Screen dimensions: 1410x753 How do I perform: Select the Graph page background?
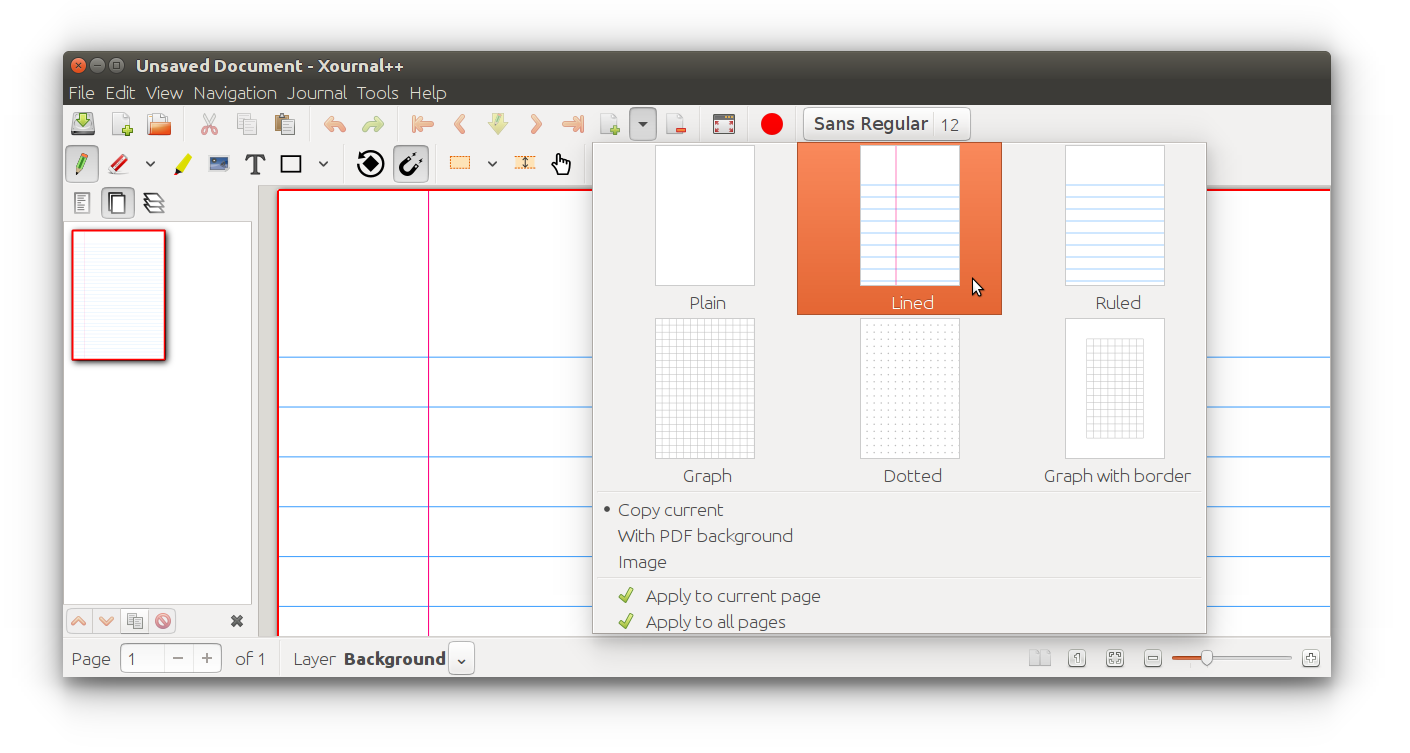[706, 388]
